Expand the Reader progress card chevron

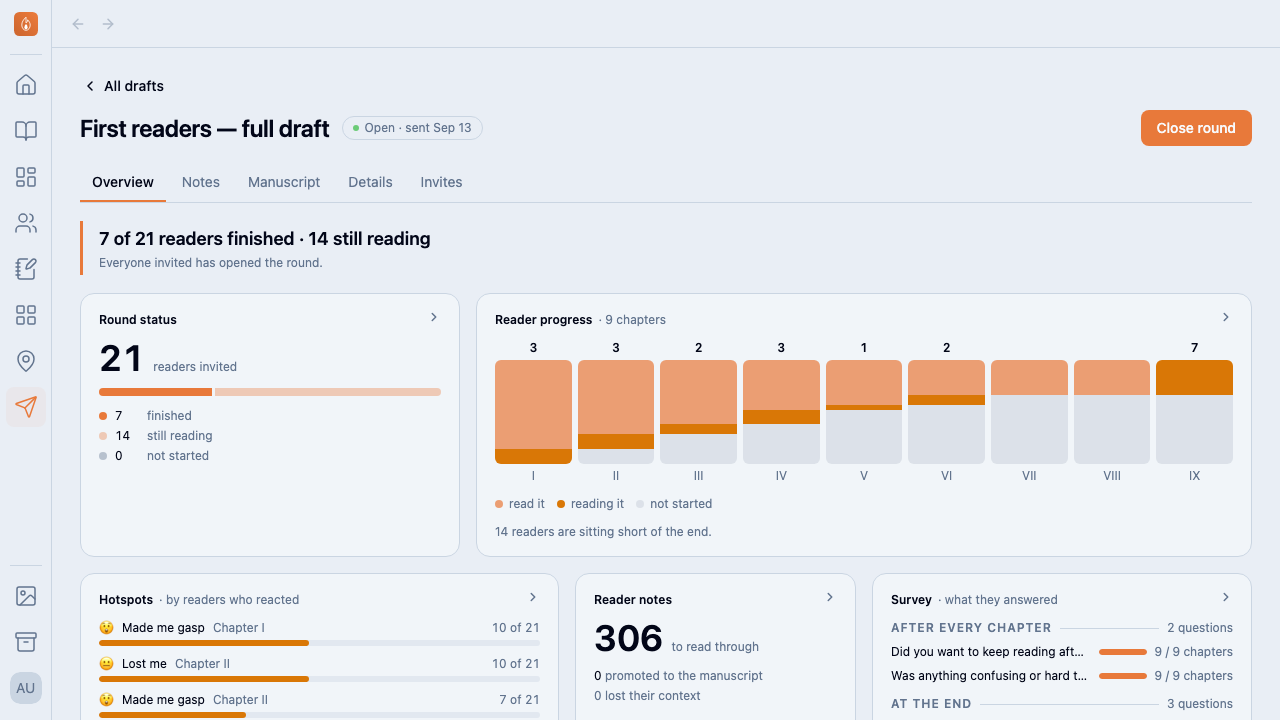(1226, 317)
